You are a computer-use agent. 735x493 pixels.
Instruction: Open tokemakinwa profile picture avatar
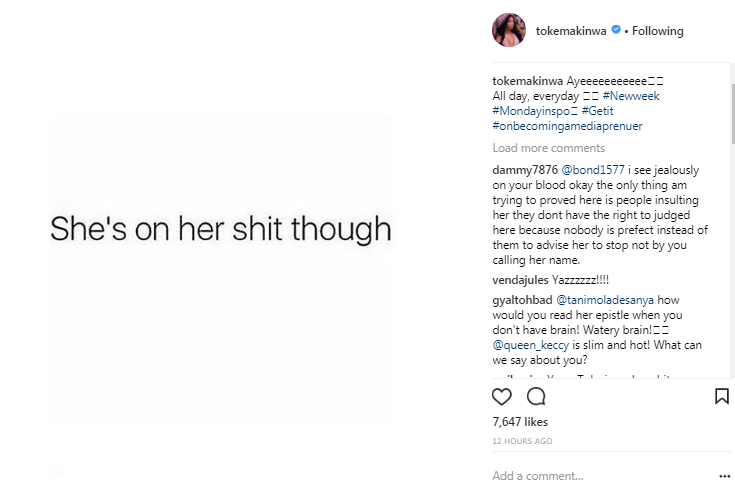[509, 31]
